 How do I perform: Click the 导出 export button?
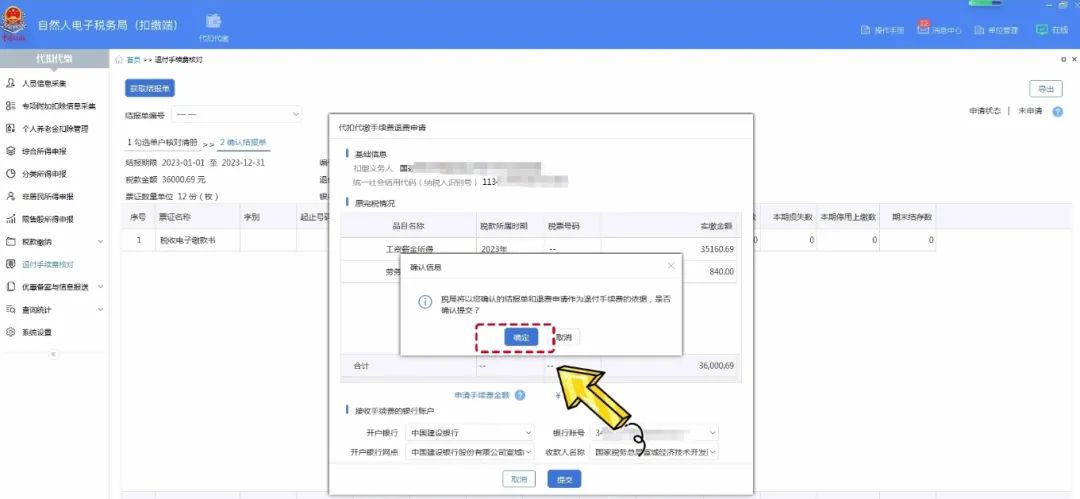coord(1045,89)
